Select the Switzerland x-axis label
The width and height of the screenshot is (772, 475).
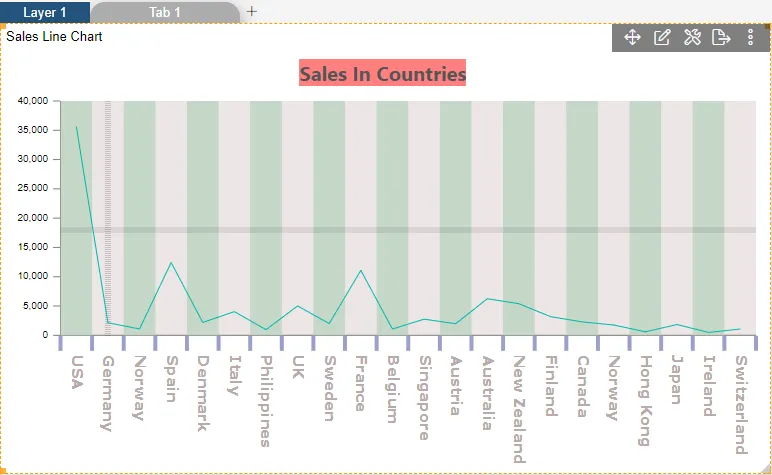[x=740, y=404]
